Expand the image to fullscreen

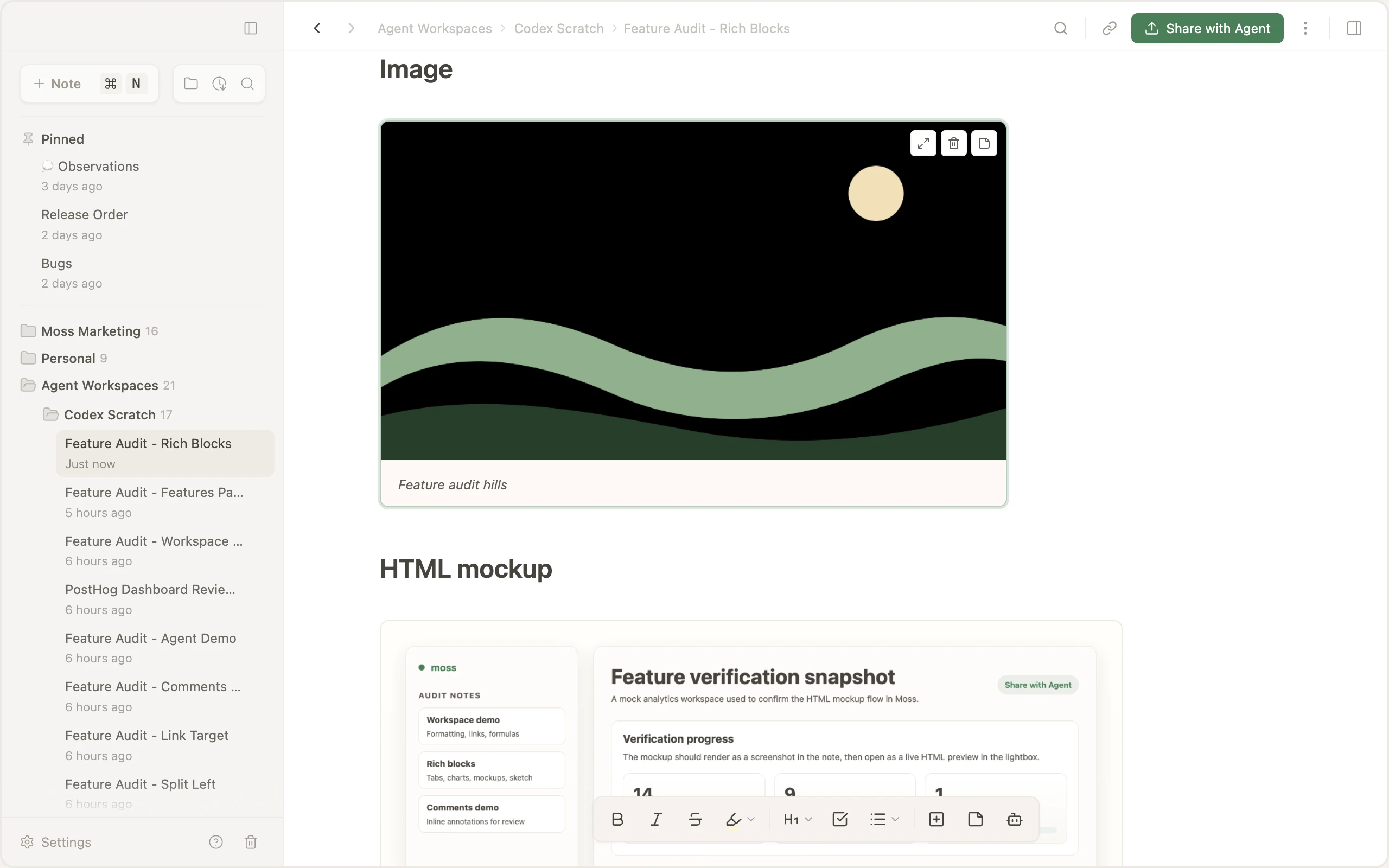[923, 143]
